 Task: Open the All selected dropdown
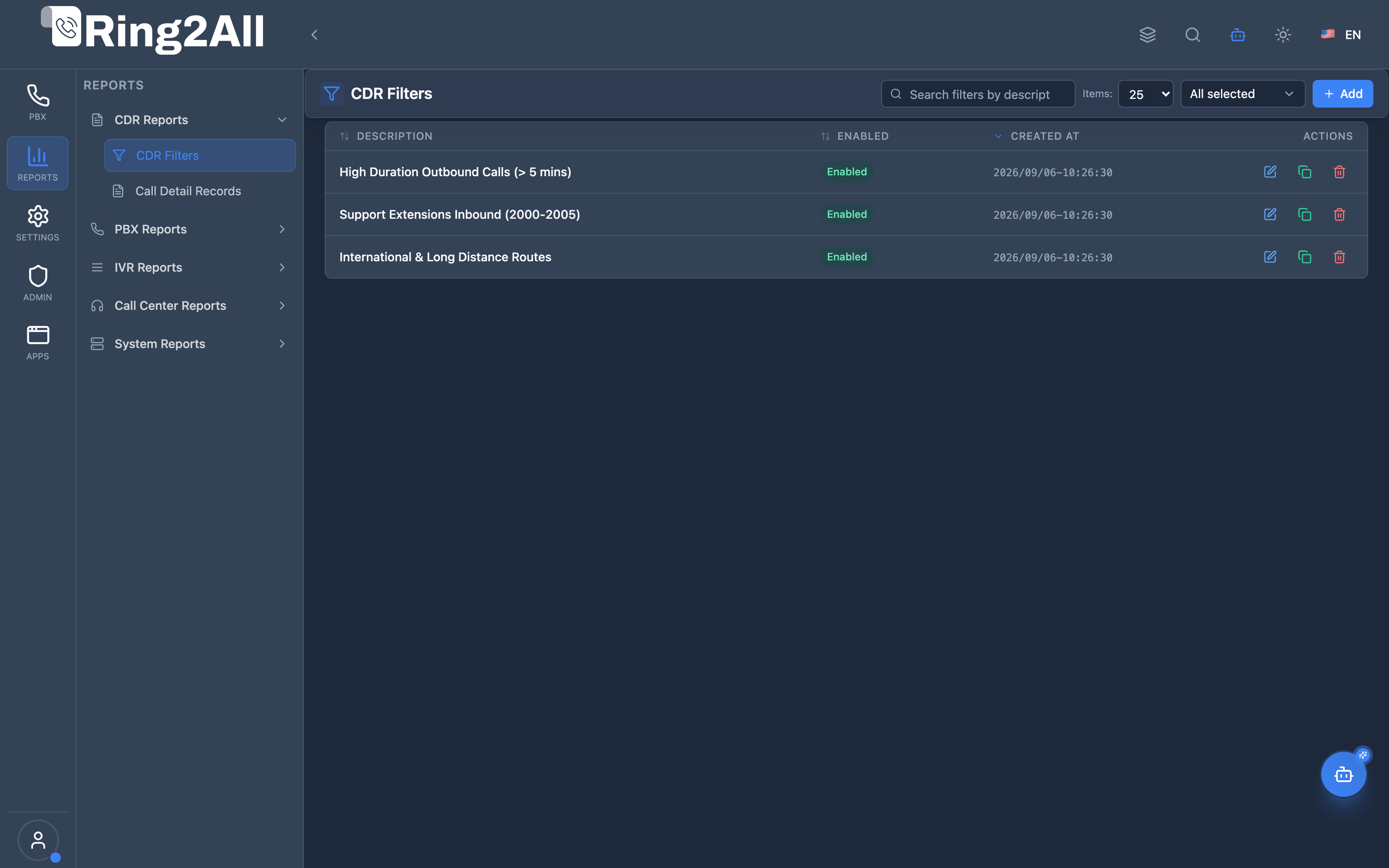pyautogui.click(x=1243, y=94)
